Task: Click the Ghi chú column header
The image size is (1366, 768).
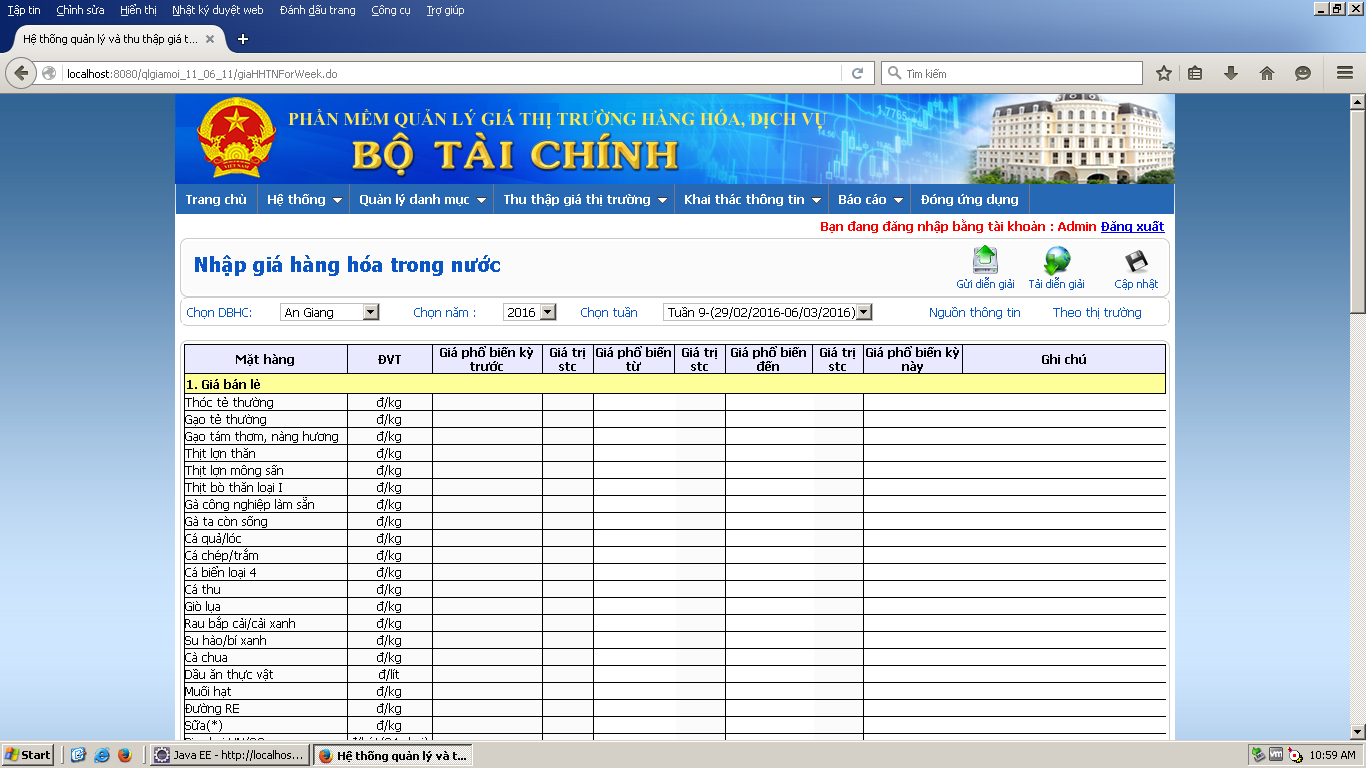Action: [1064, 359]
